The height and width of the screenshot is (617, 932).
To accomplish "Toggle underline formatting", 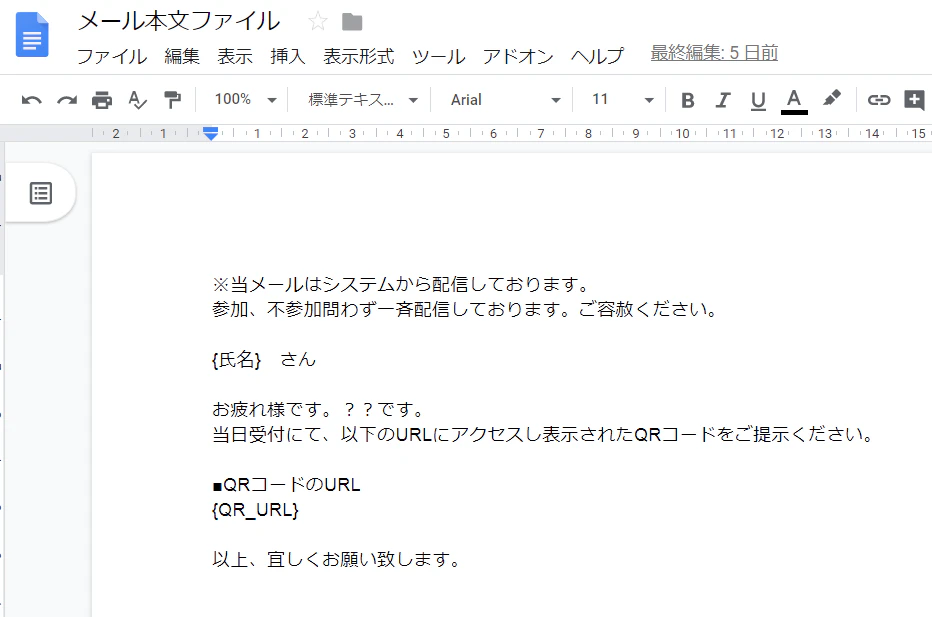I will coord(758,100).
